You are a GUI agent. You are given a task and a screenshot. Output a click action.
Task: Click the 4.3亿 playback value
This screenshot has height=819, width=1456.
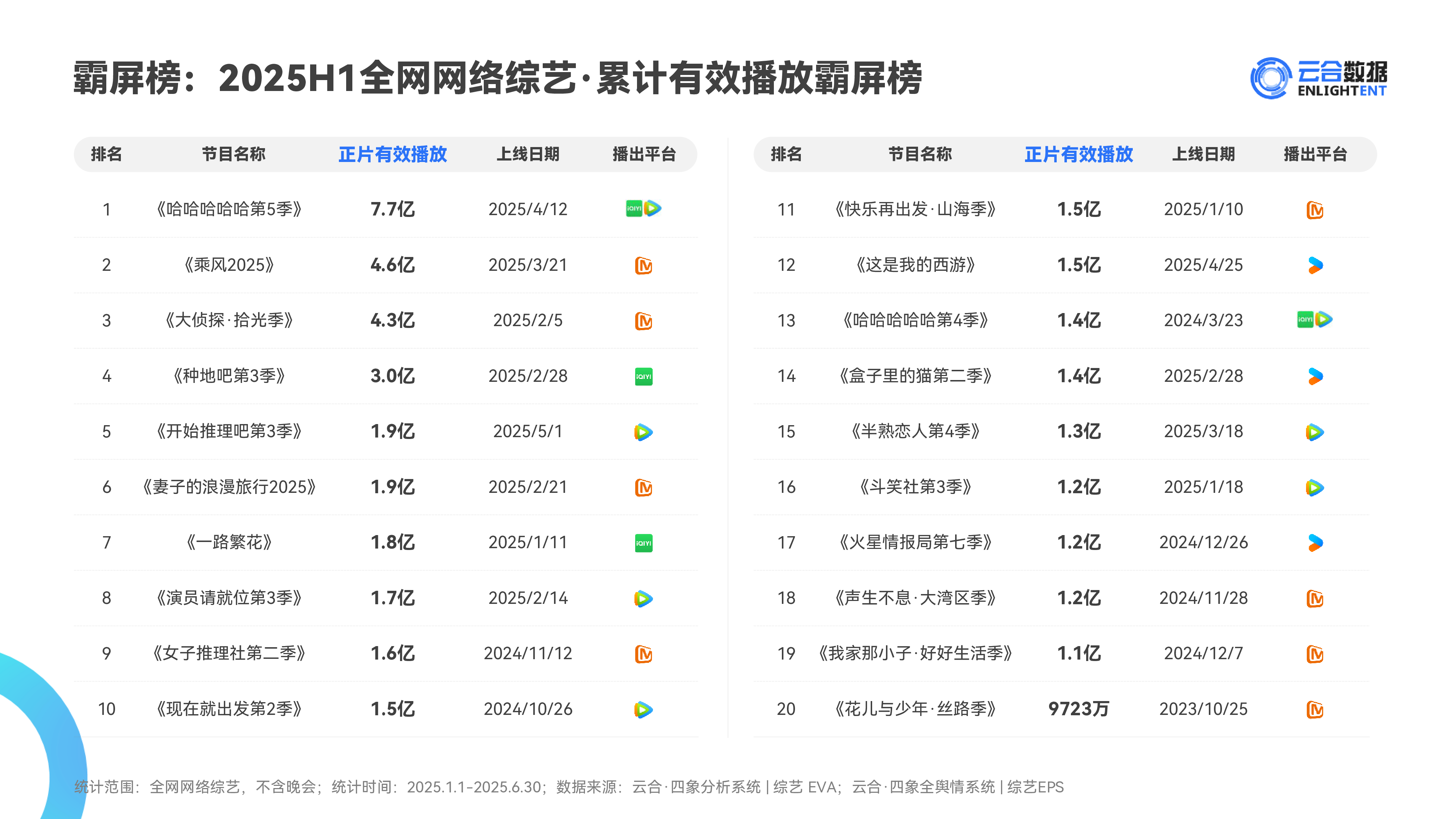coord(392,320)
